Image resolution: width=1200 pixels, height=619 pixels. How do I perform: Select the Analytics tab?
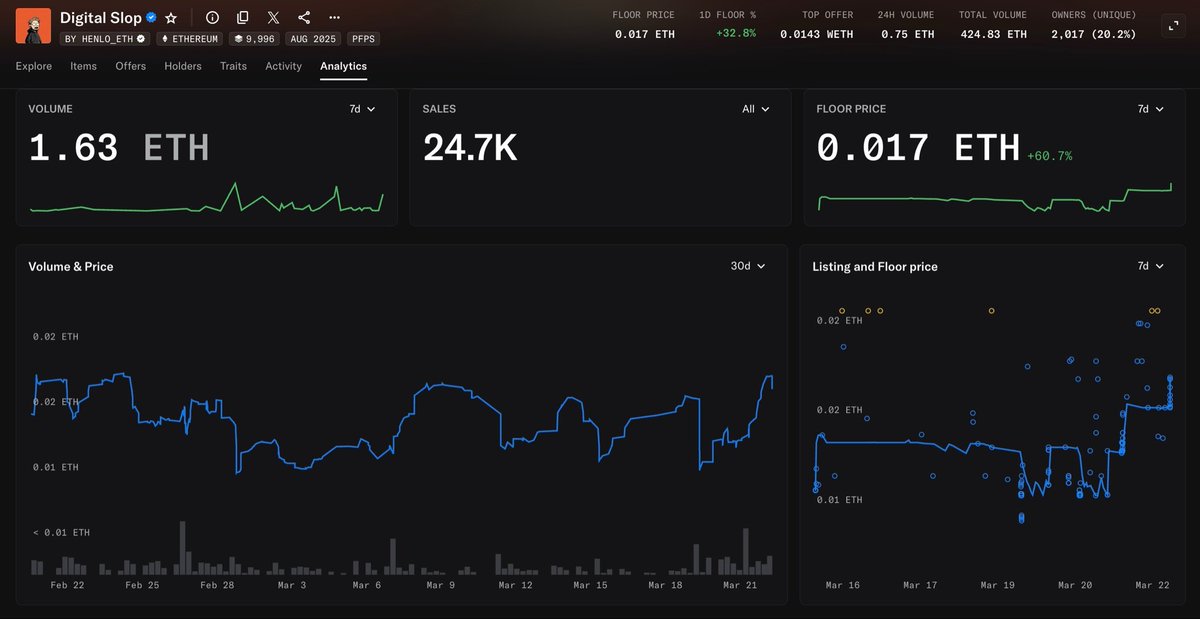click(x=343, y=66)
